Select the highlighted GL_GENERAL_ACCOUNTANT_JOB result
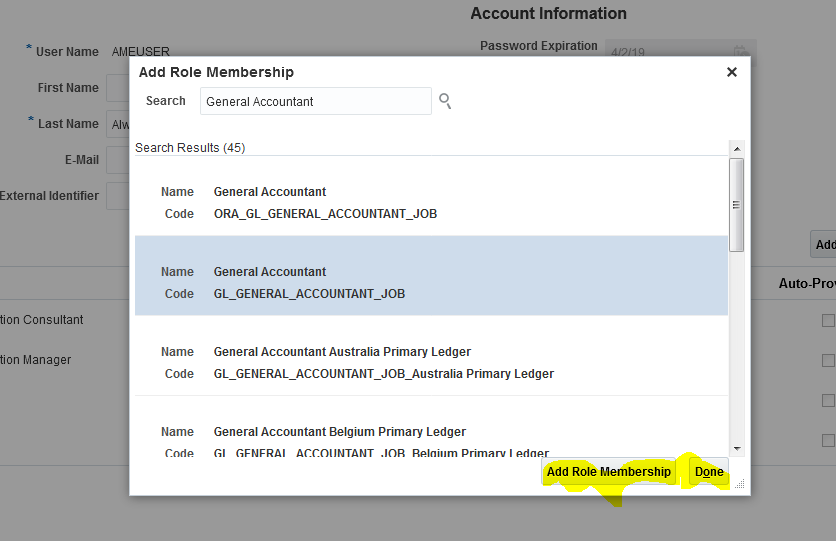This screenshot has height=541, width=836. (x=430, y=282)
